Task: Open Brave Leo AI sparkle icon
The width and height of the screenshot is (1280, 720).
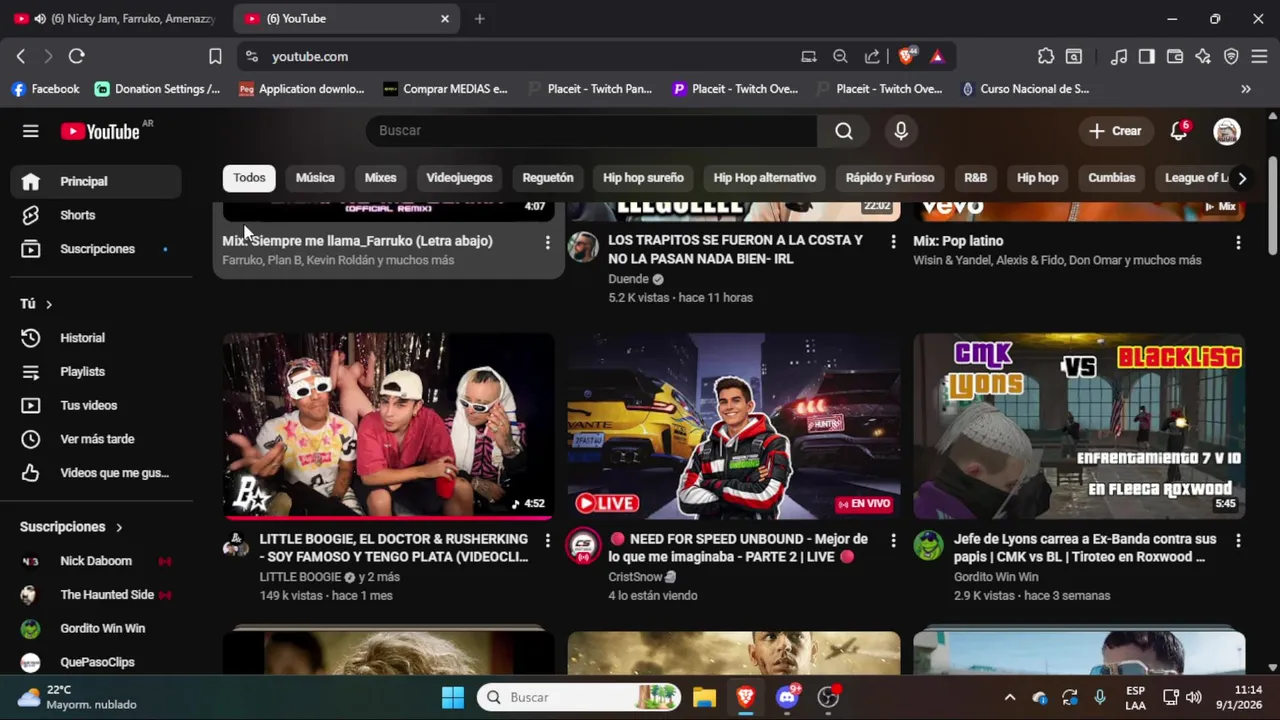Action: coord(1203,56)
